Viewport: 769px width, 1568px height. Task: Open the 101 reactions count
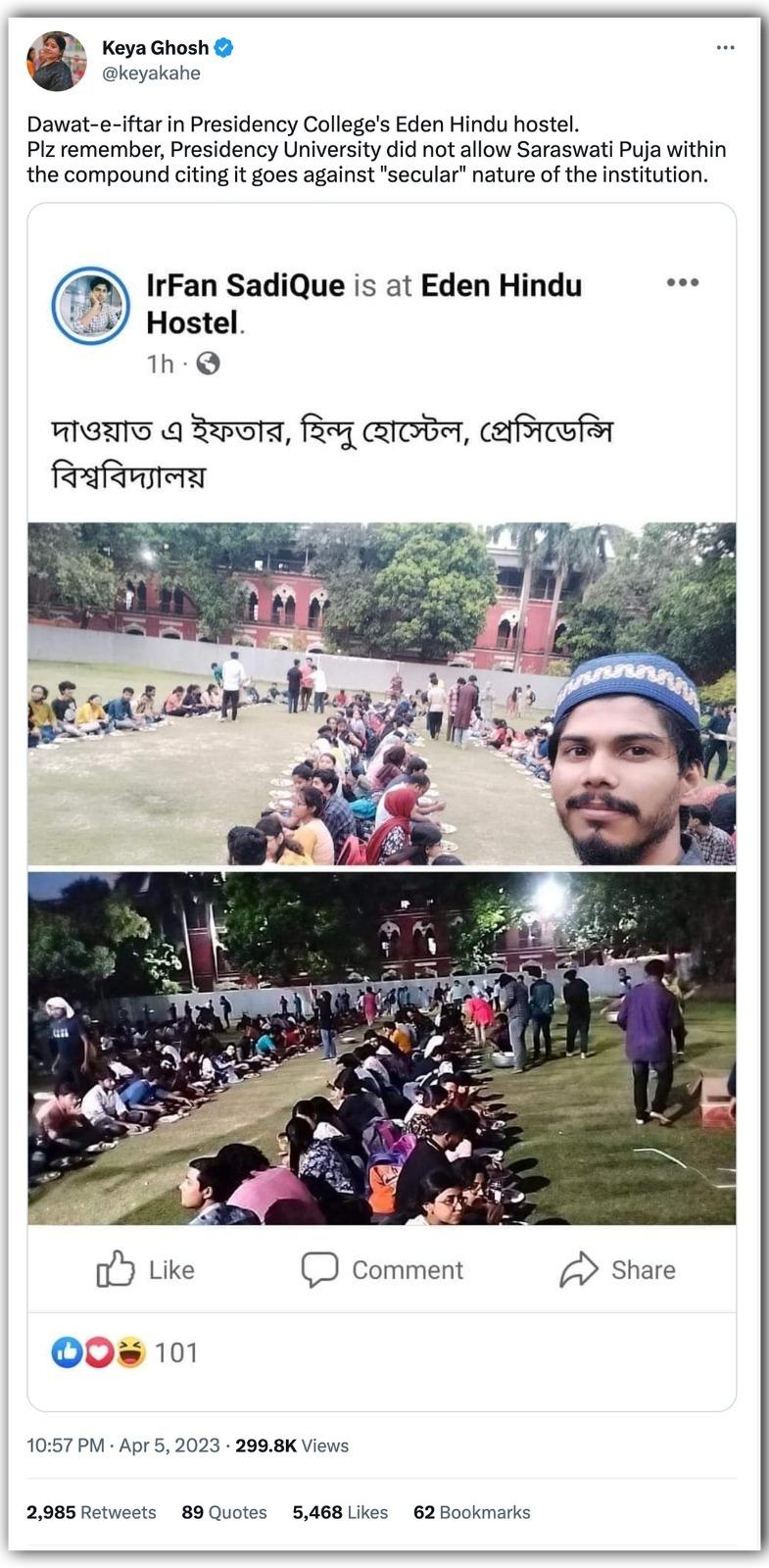176,1352
